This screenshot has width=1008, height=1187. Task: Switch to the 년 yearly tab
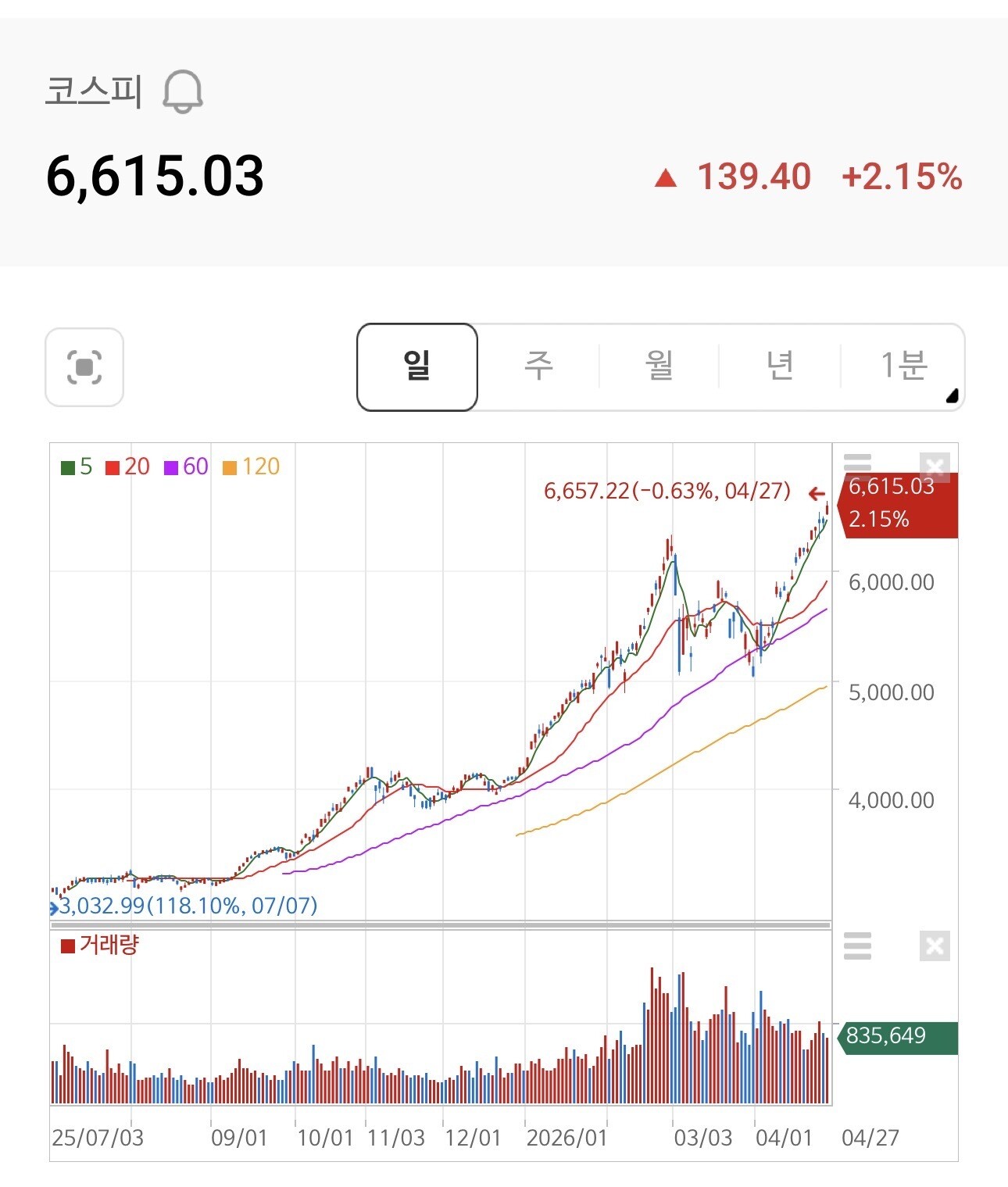(780, 366)
